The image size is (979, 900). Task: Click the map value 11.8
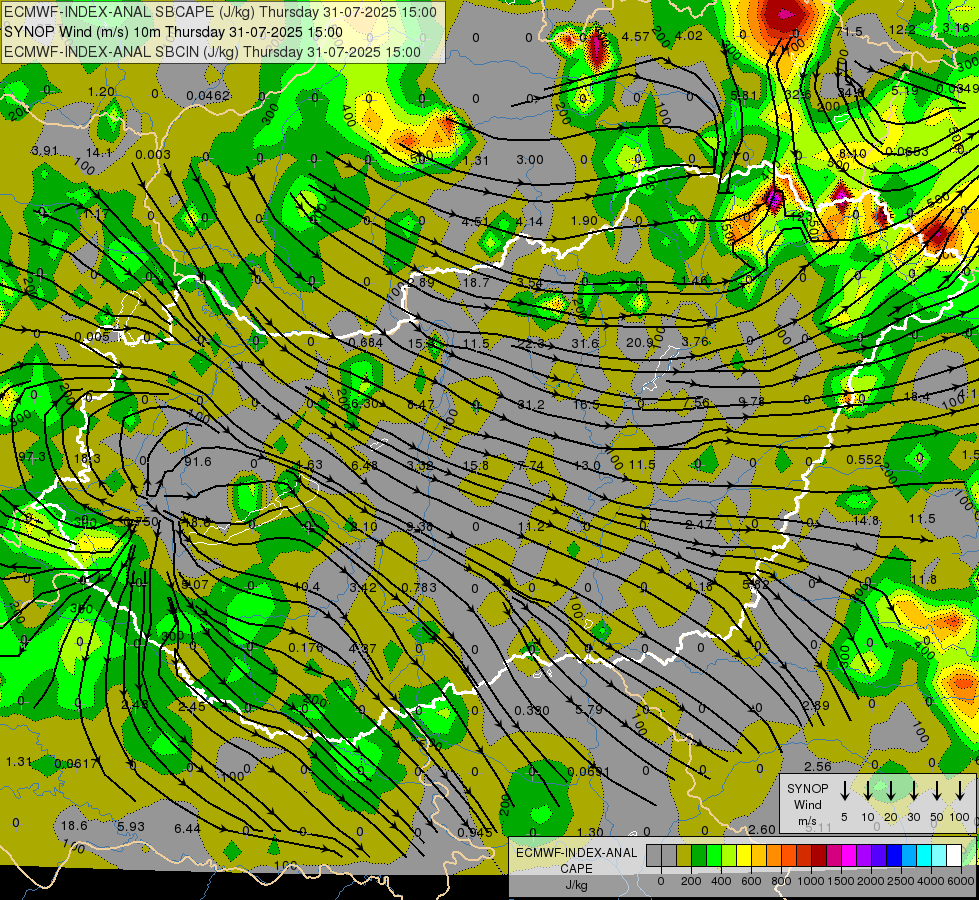click(x=923, y=580)
